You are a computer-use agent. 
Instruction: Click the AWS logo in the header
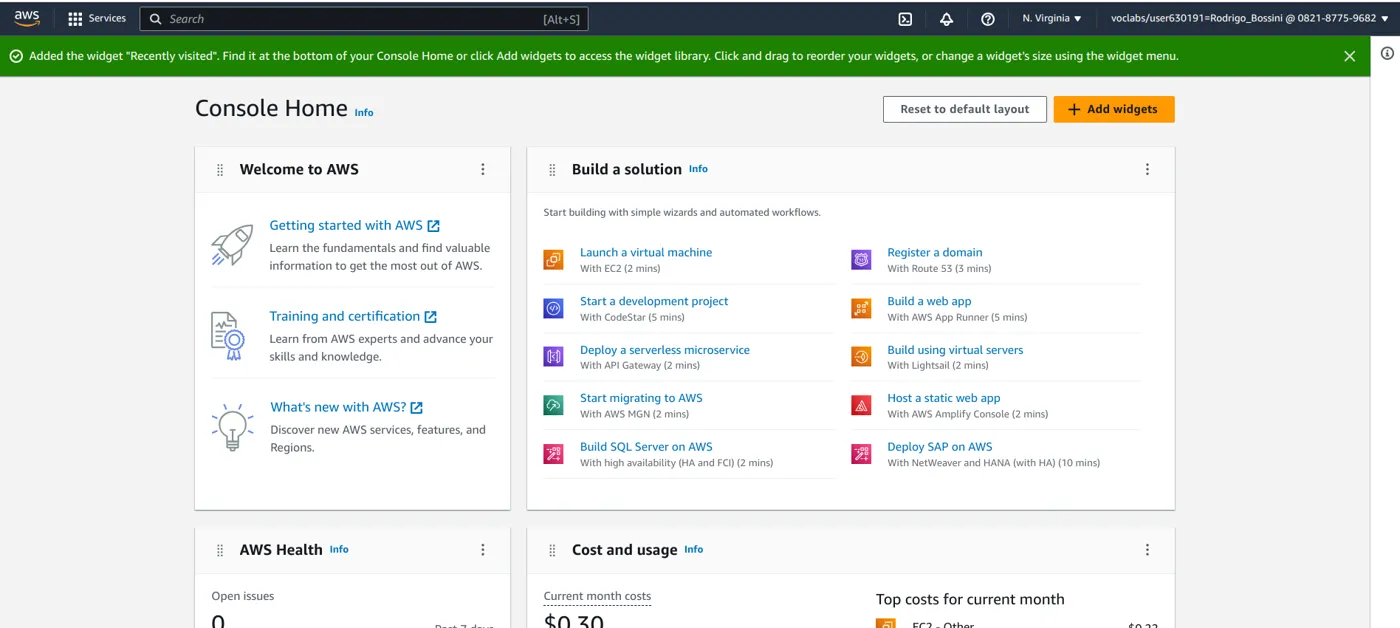coord(27,18)
